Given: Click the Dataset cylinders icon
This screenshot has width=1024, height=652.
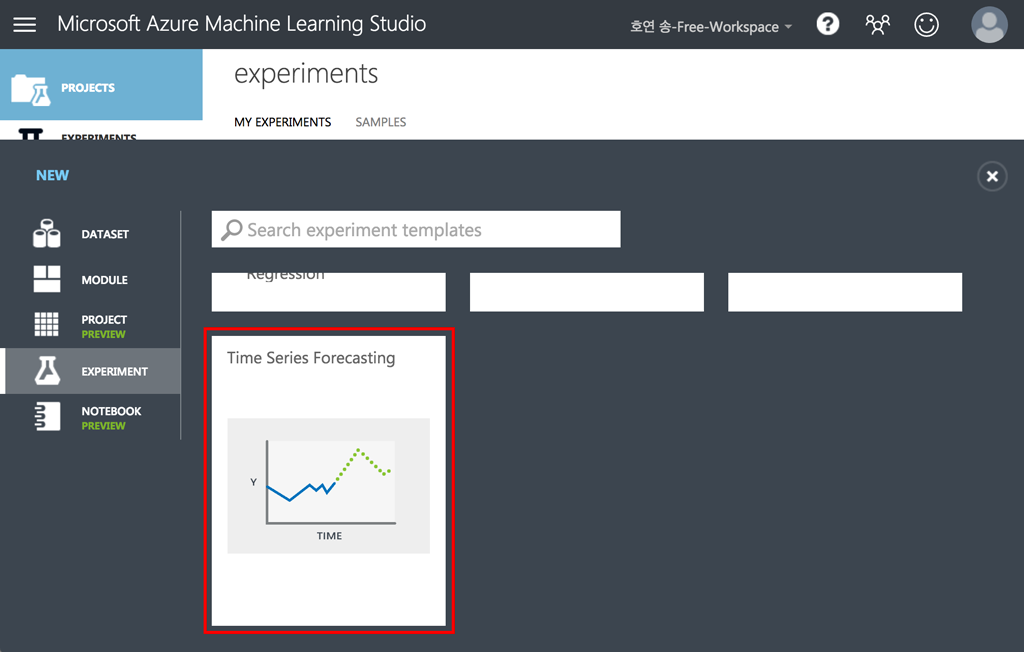Looking at the screenshot, I should click(x=47, y=234).
